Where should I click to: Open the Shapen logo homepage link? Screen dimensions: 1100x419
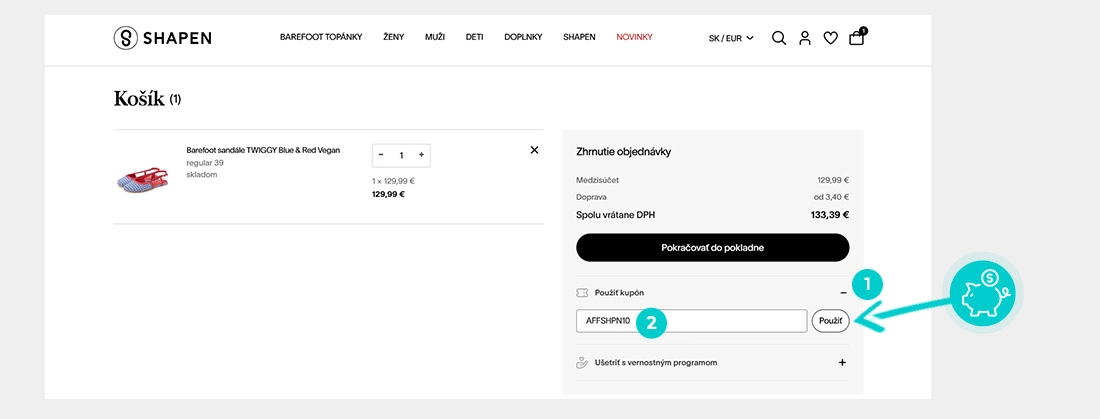tap(162, 38)
